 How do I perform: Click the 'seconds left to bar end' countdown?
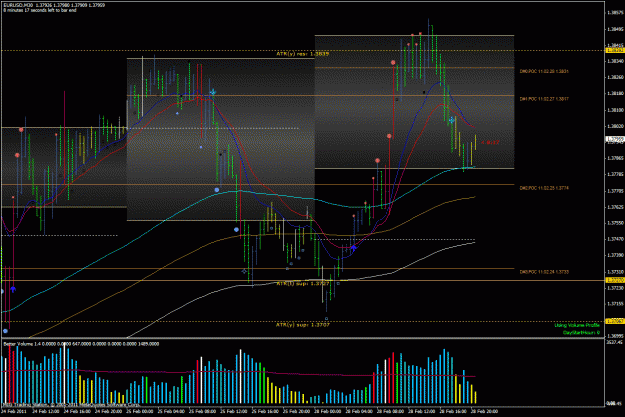pyautogui.click(x=39, y=10)
